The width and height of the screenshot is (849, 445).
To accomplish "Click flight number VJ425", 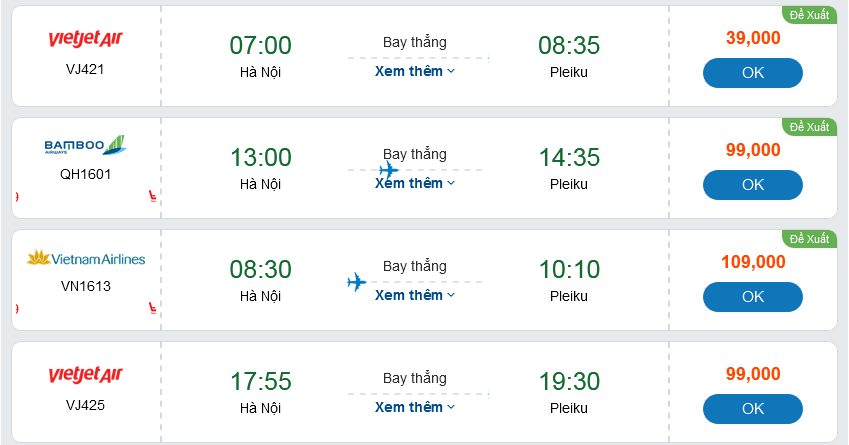I will 85,405.
